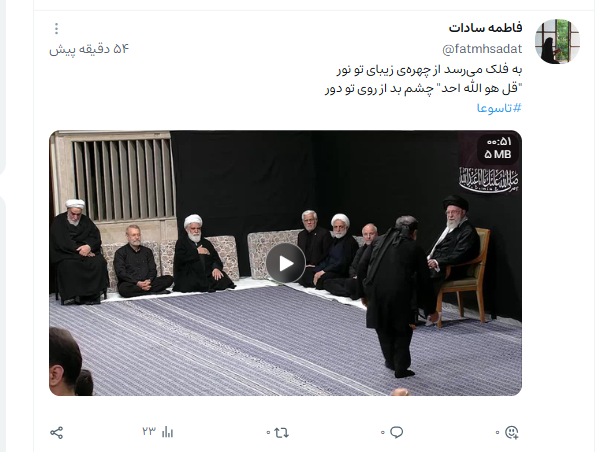Click the repost count number
Image resolution: width=597 pixels, height=452 pixels.
pos(268,433)
